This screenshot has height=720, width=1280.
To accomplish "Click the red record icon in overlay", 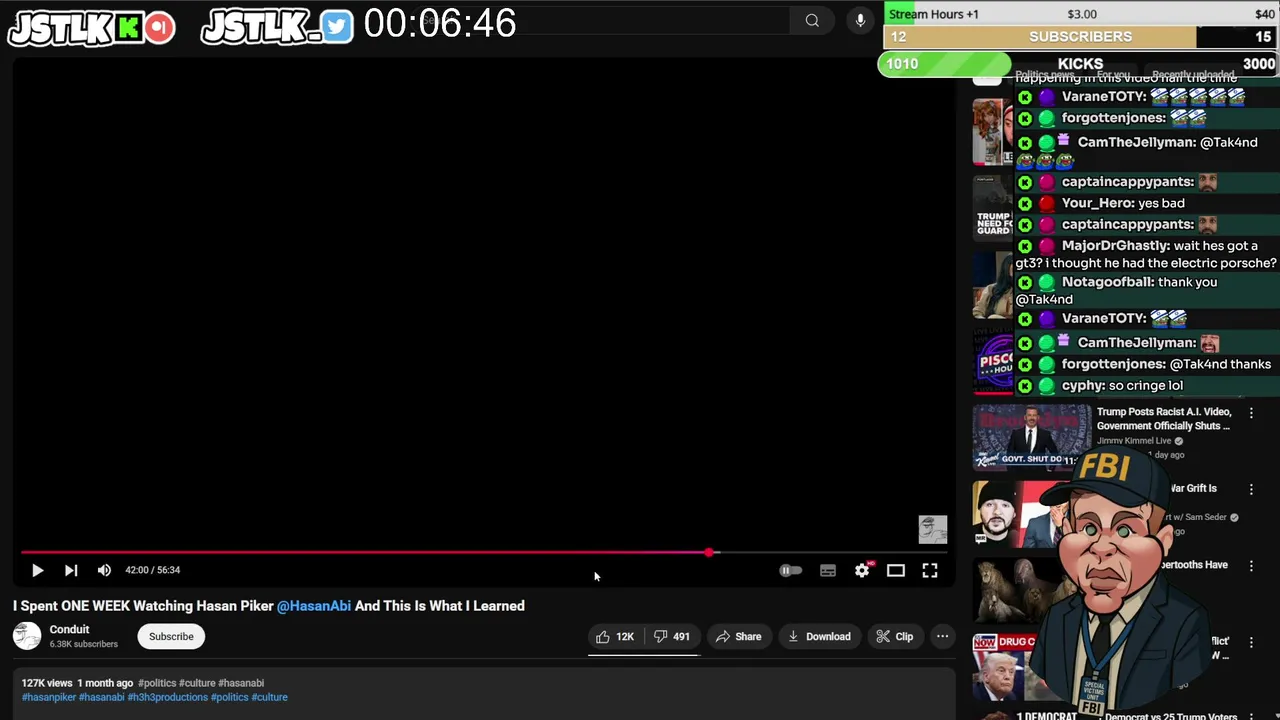I will [x=159, y=28].
